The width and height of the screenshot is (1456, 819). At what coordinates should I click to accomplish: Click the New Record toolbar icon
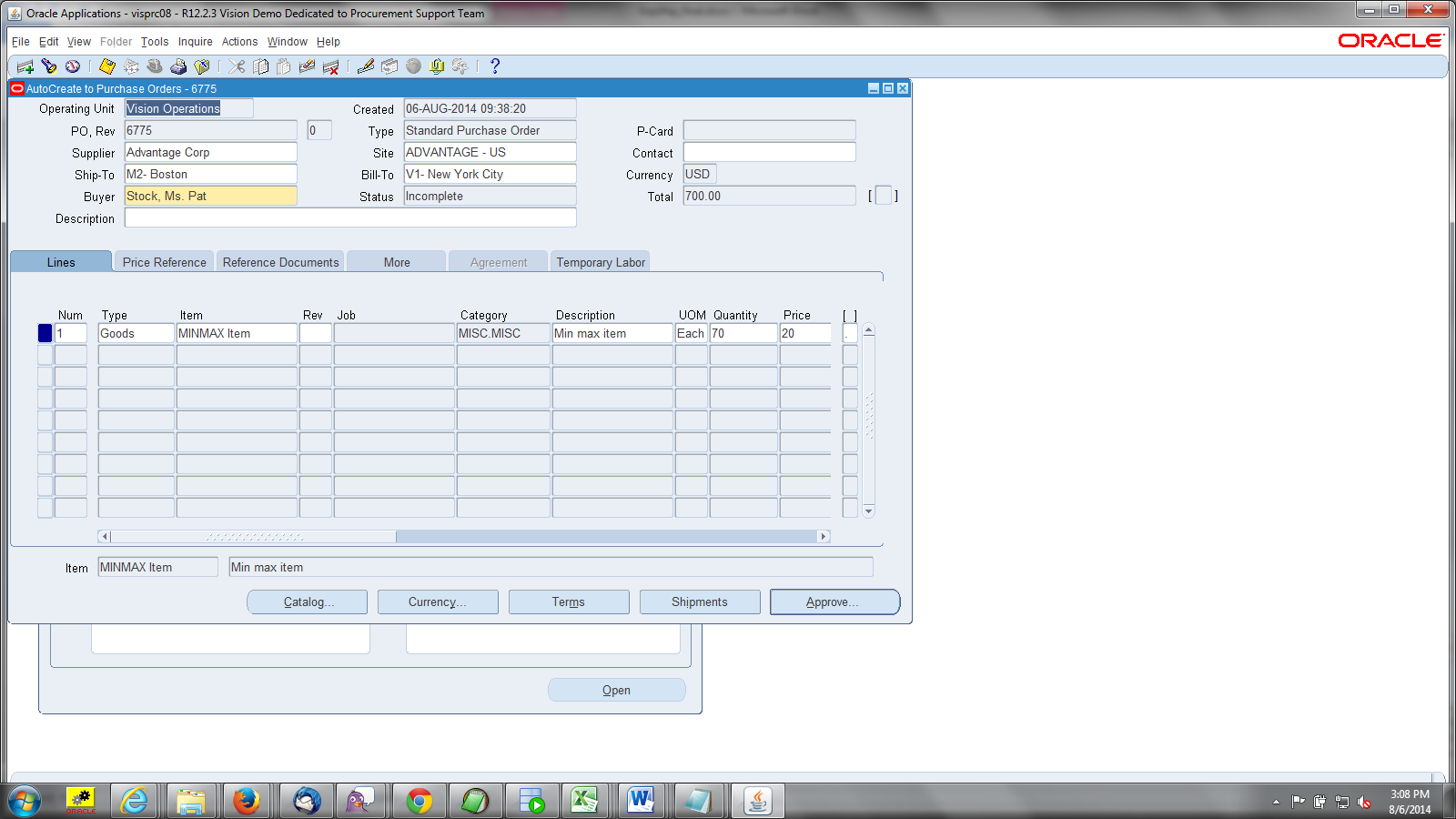(25, 66)
